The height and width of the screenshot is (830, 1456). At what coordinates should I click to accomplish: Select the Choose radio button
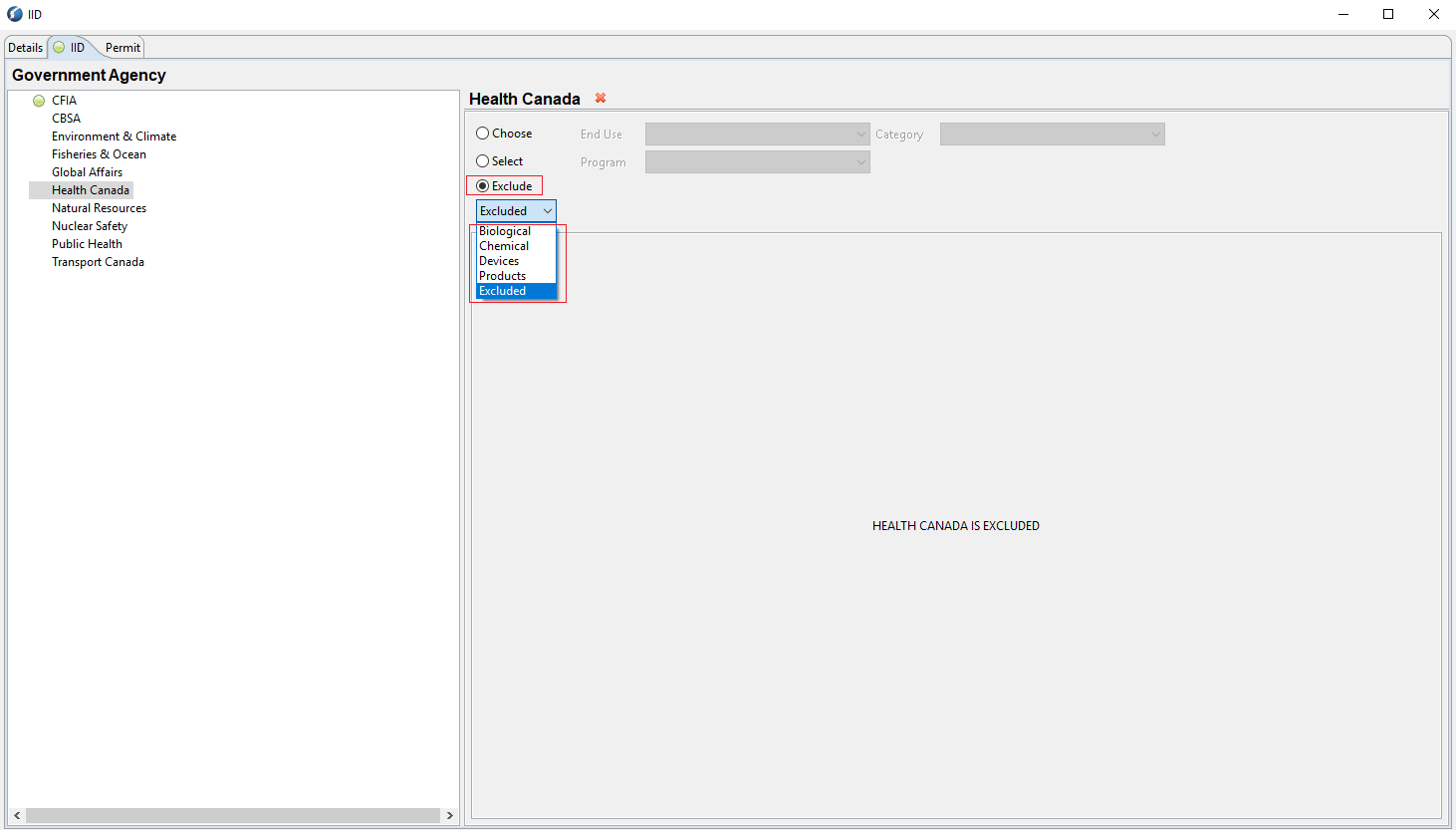(x=483, y=134)
